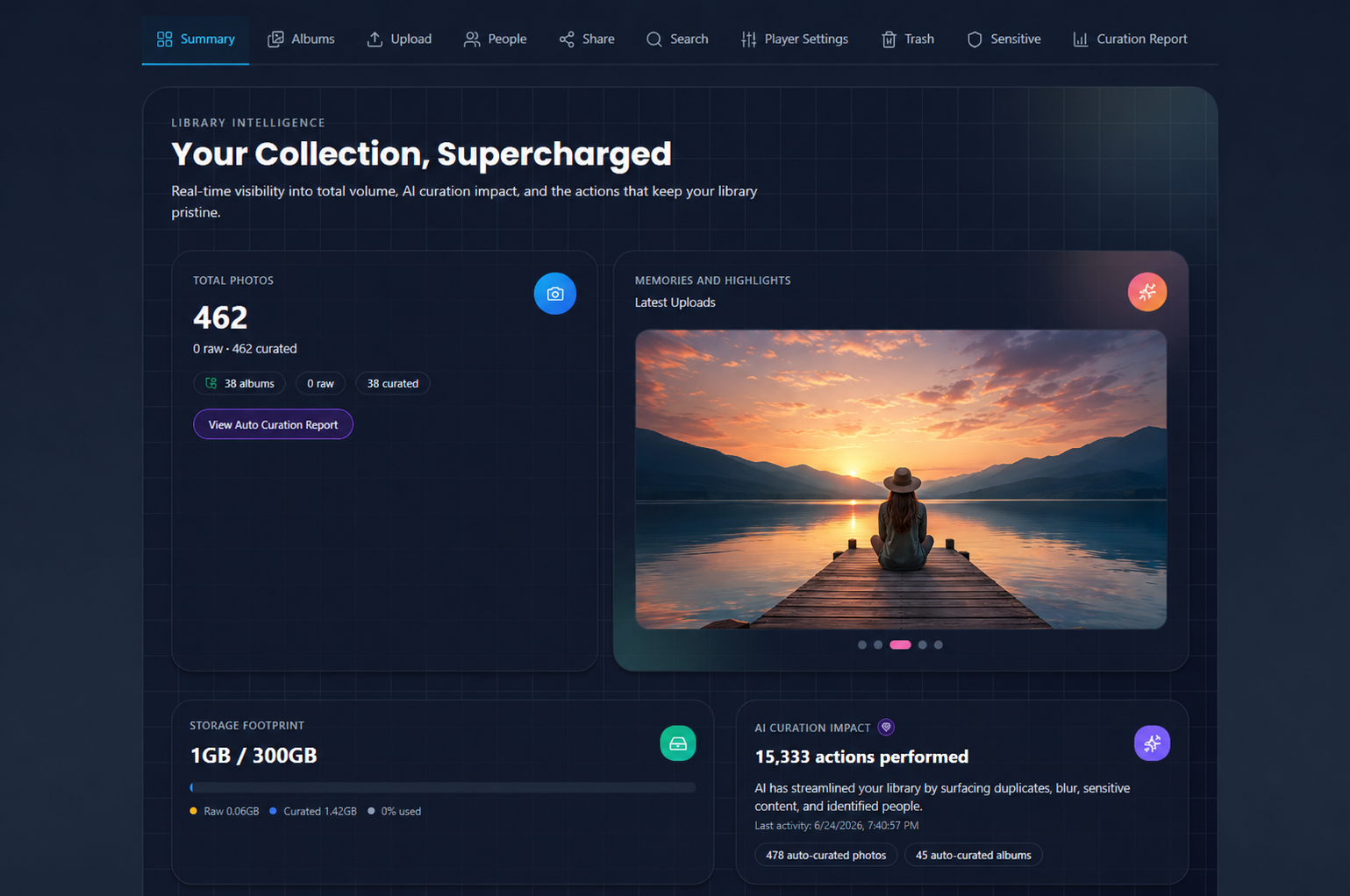
Task: Click the blue camera icon in Total Photos
Action: [554, 294]
